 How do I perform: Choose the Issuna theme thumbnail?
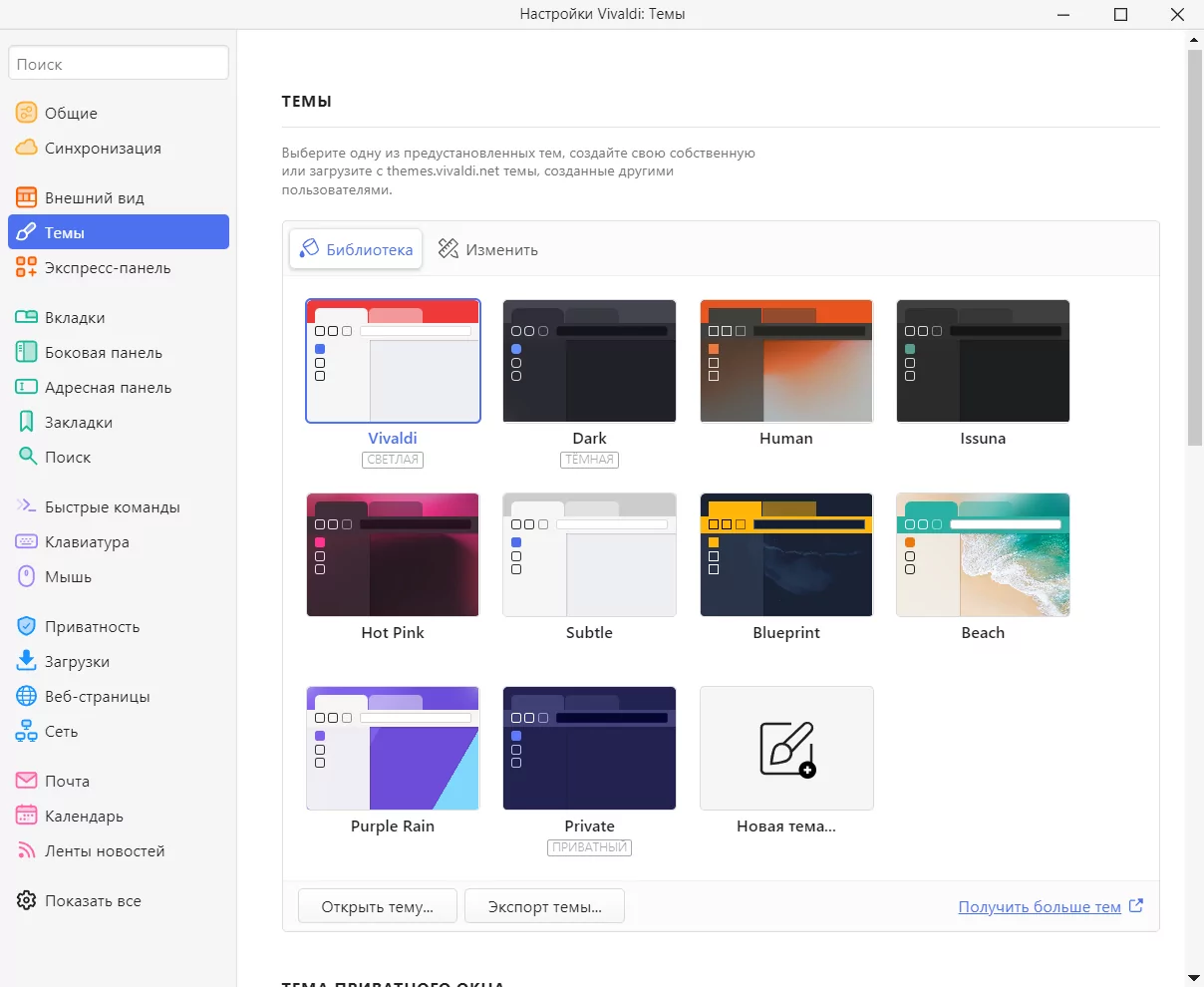point(983,361)
